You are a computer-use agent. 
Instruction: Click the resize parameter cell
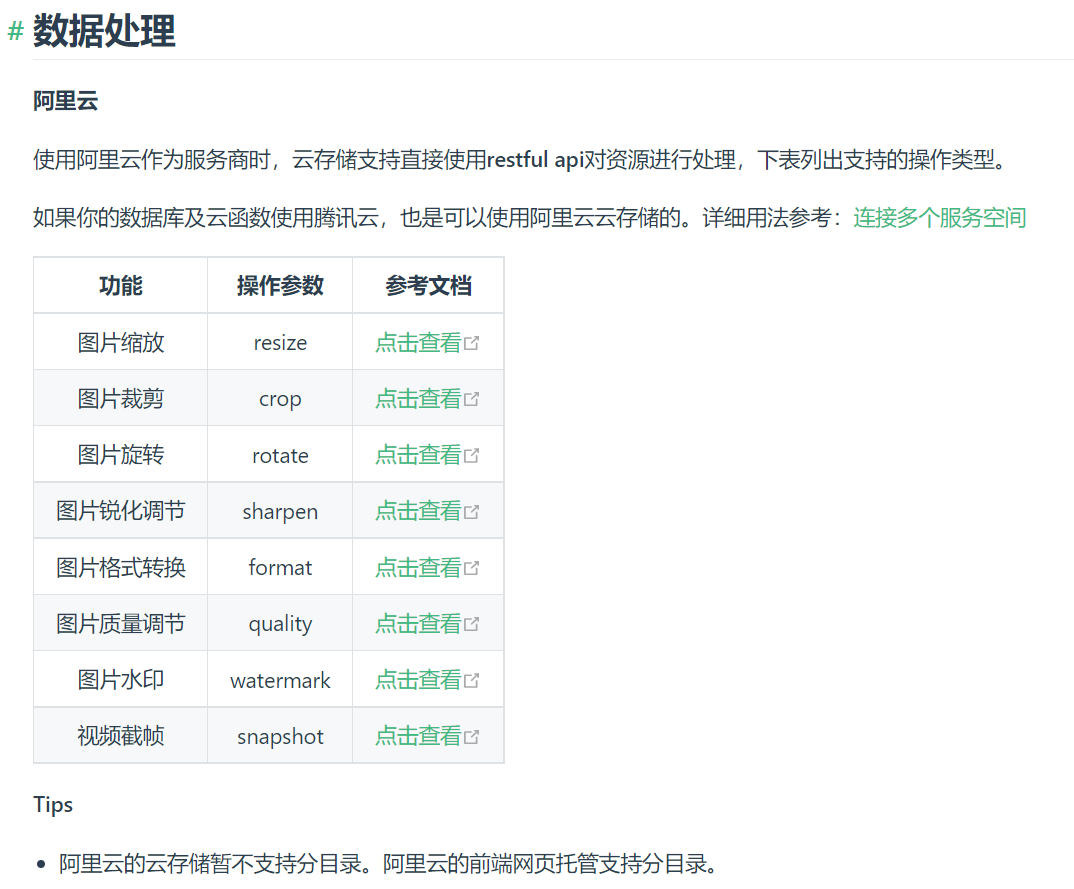[x=280, y=342]
